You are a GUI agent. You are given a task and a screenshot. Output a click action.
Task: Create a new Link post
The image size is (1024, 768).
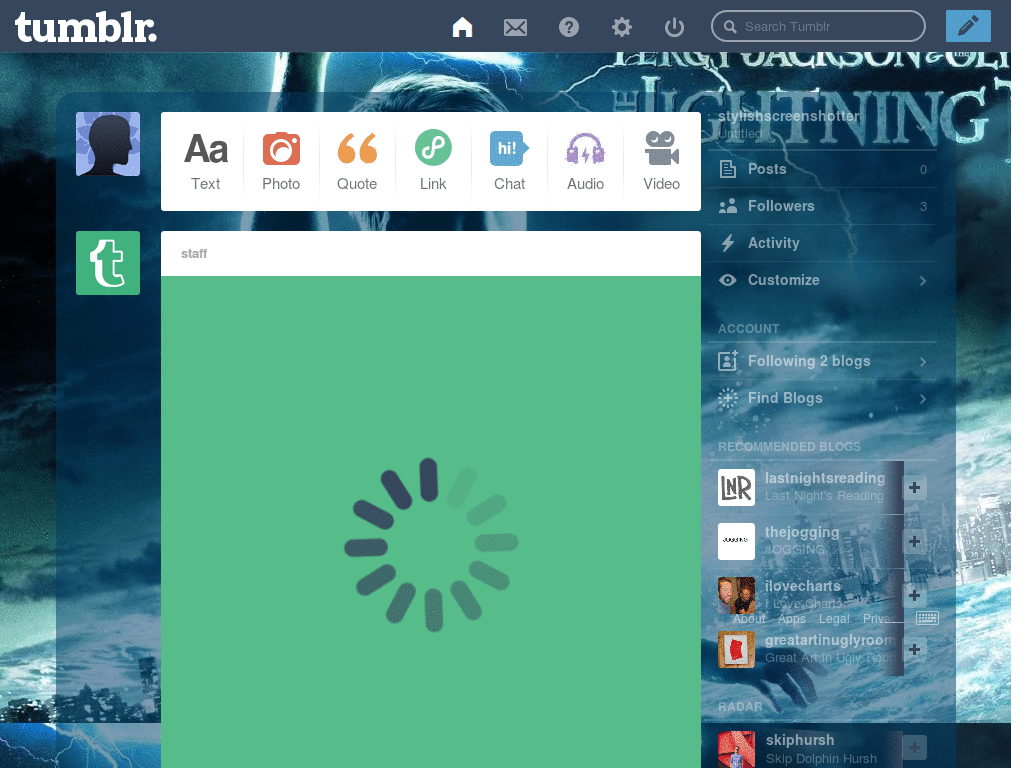coord(433,161)
